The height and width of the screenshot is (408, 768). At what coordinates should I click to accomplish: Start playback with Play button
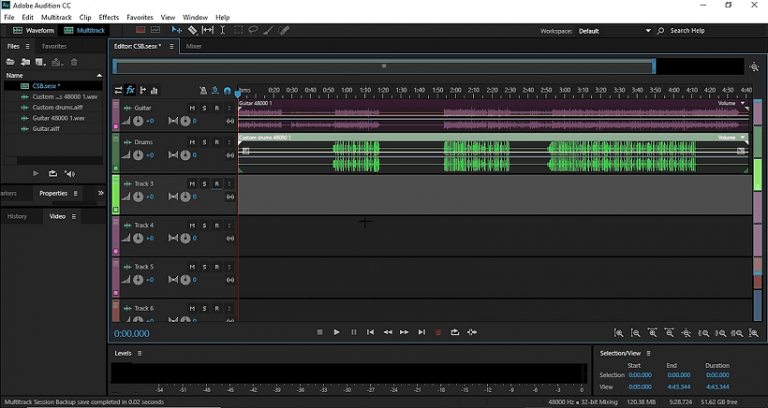point(336,332)
